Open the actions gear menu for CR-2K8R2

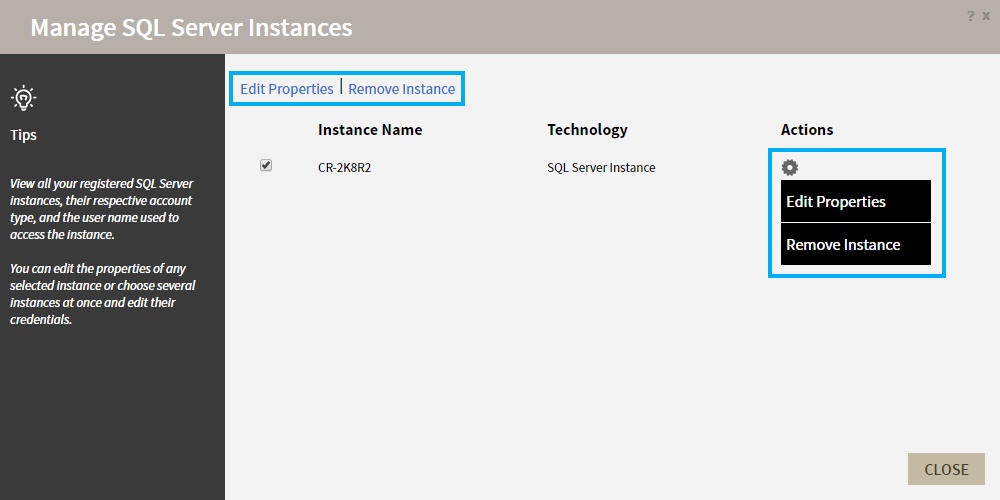click(790, 168)
